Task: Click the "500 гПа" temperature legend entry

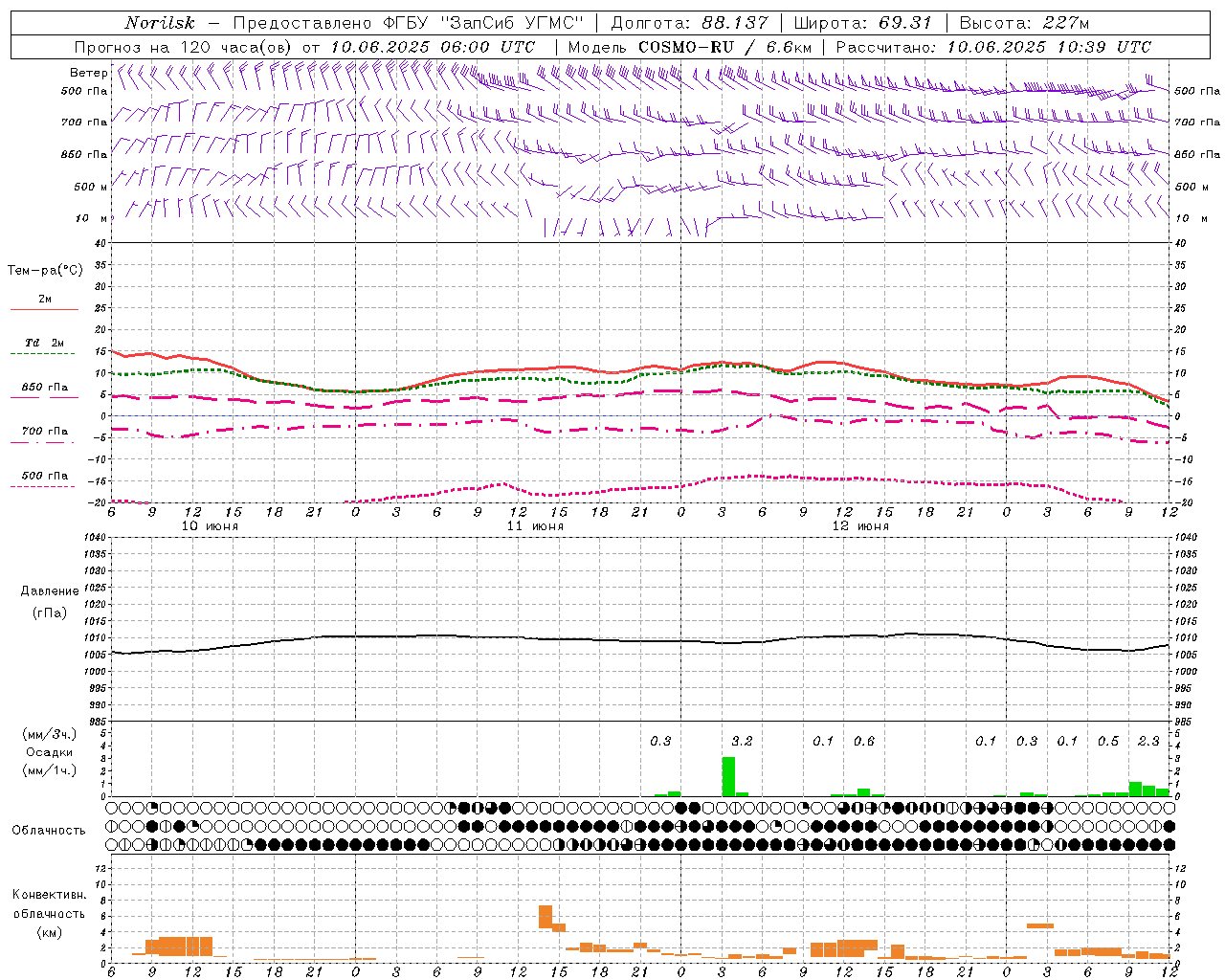Action: (44, 476)
